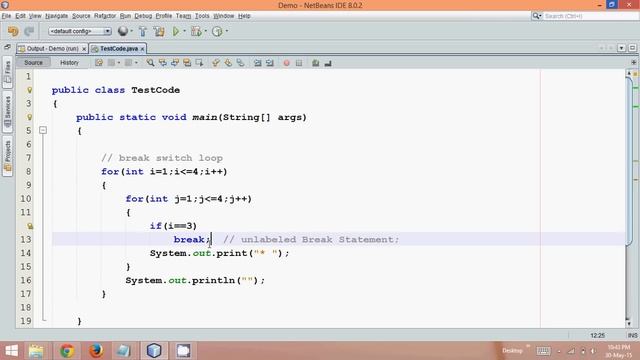The image size is (640, 360).
Task: Open Firefox from taskbar
Action: point(96,351)
